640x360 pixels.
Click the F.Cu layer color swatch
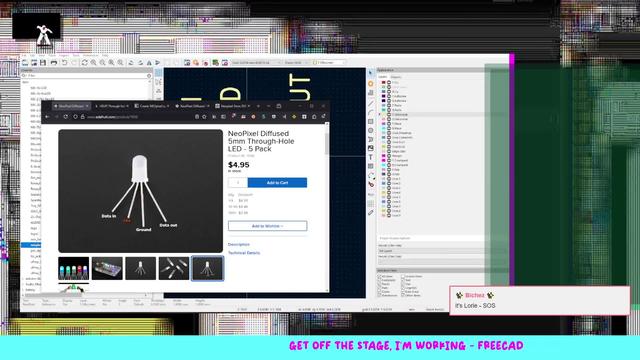(x=384, y=82)
